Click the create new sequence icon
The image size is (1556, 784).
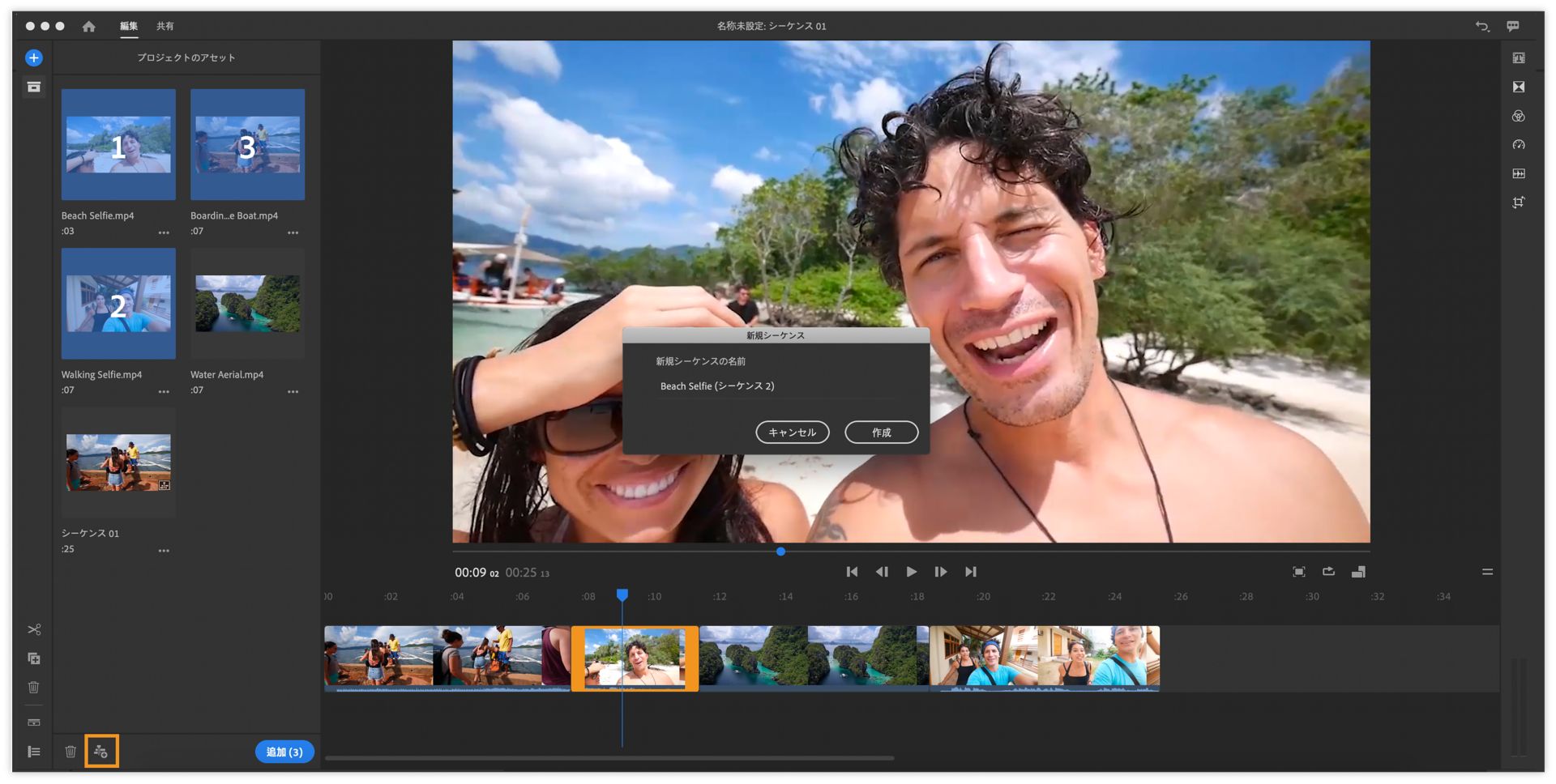101,752
